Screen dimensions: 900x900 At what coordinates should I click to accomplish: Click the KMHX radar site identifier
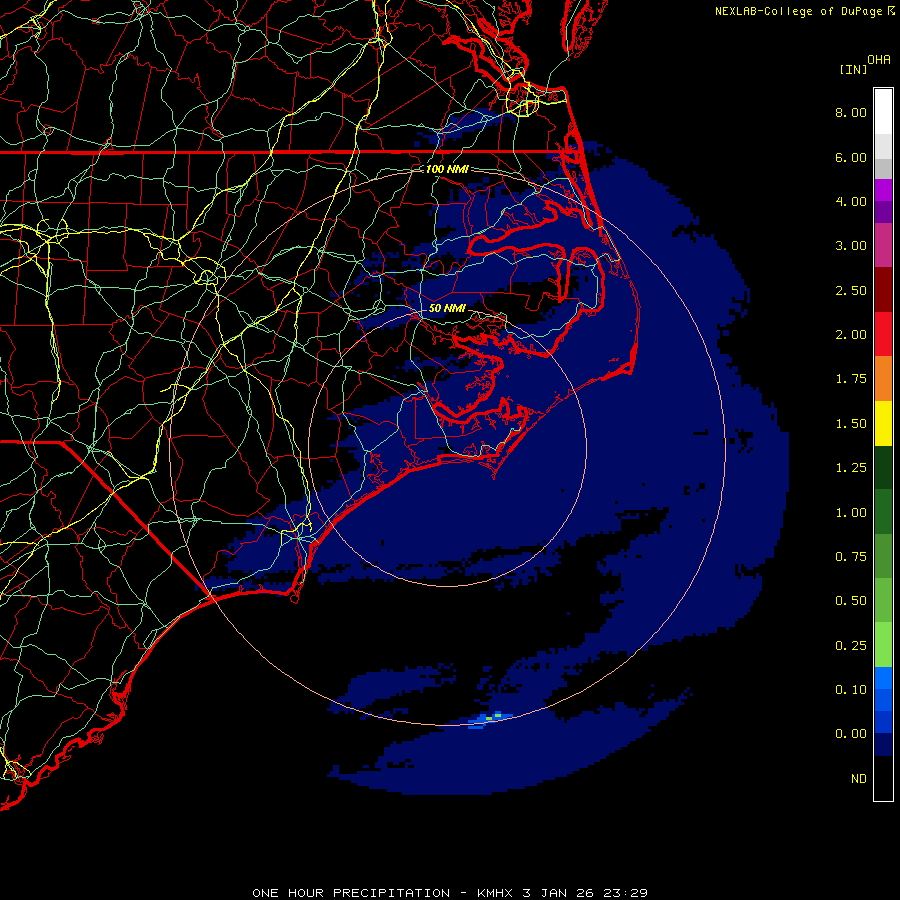[x=495, y=893]
